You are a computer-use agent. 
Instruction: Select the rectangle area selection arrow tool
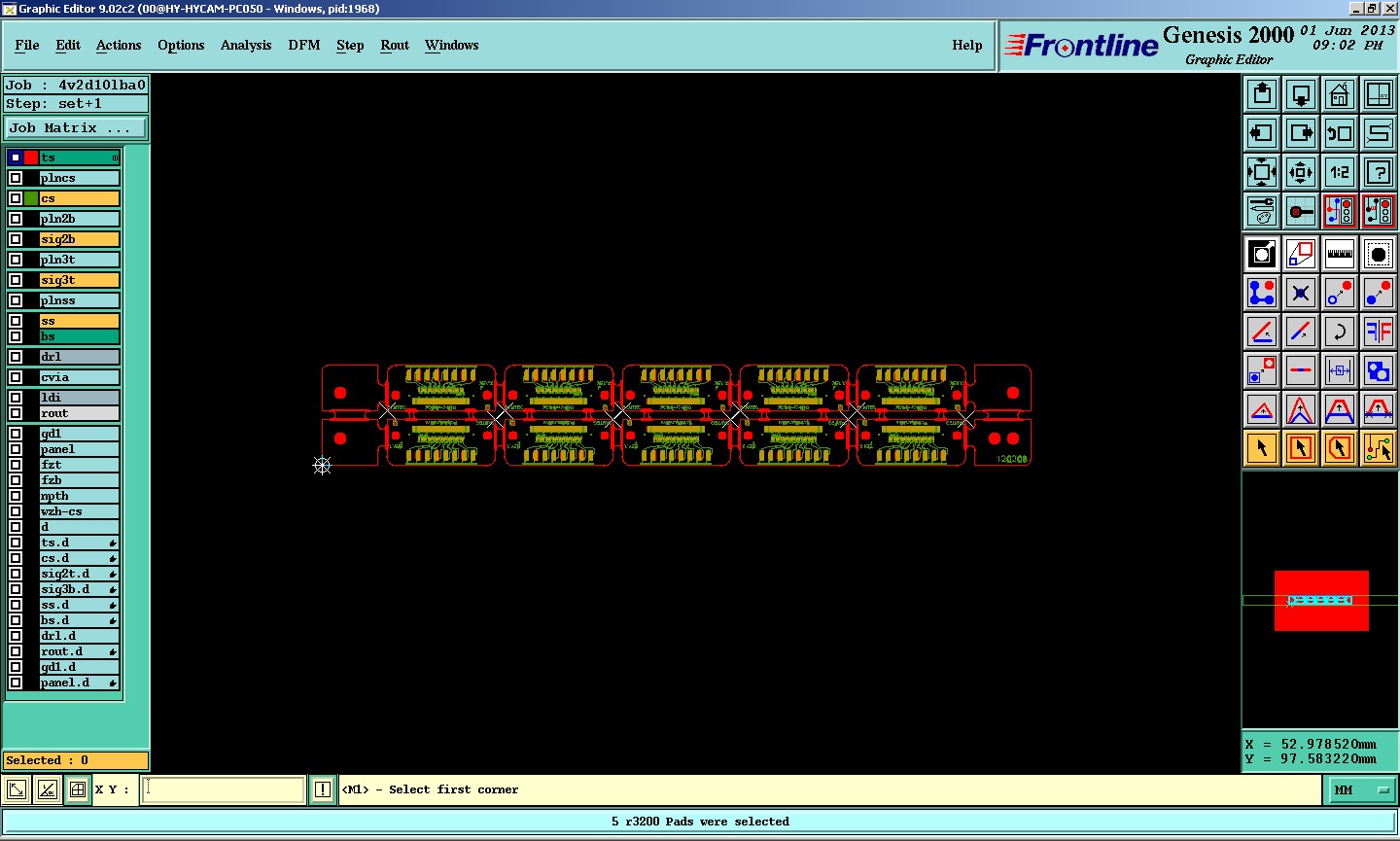tap(1301, 448)
